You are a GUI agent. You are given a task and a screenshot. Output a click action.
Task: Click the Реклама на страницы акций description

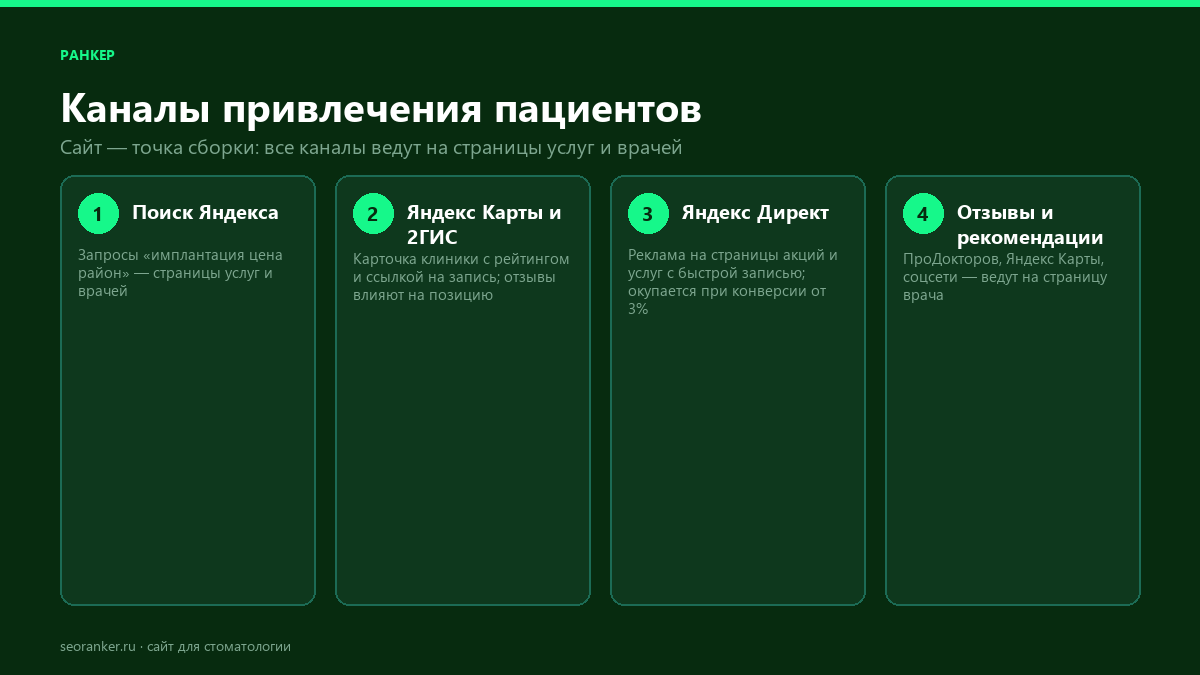click(x=733, y=282)
